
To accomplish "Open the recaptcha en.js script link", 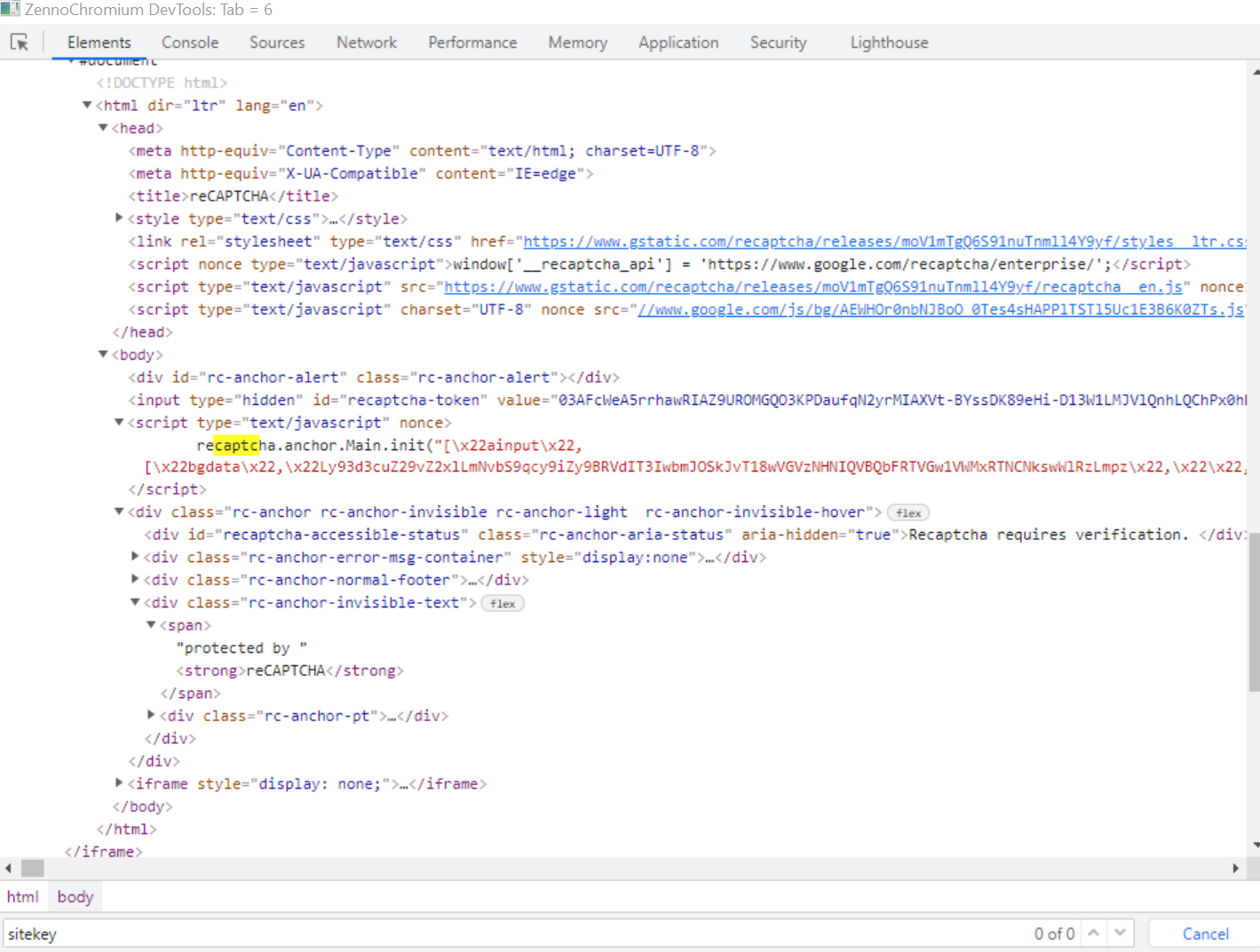I will coord(813,287).
